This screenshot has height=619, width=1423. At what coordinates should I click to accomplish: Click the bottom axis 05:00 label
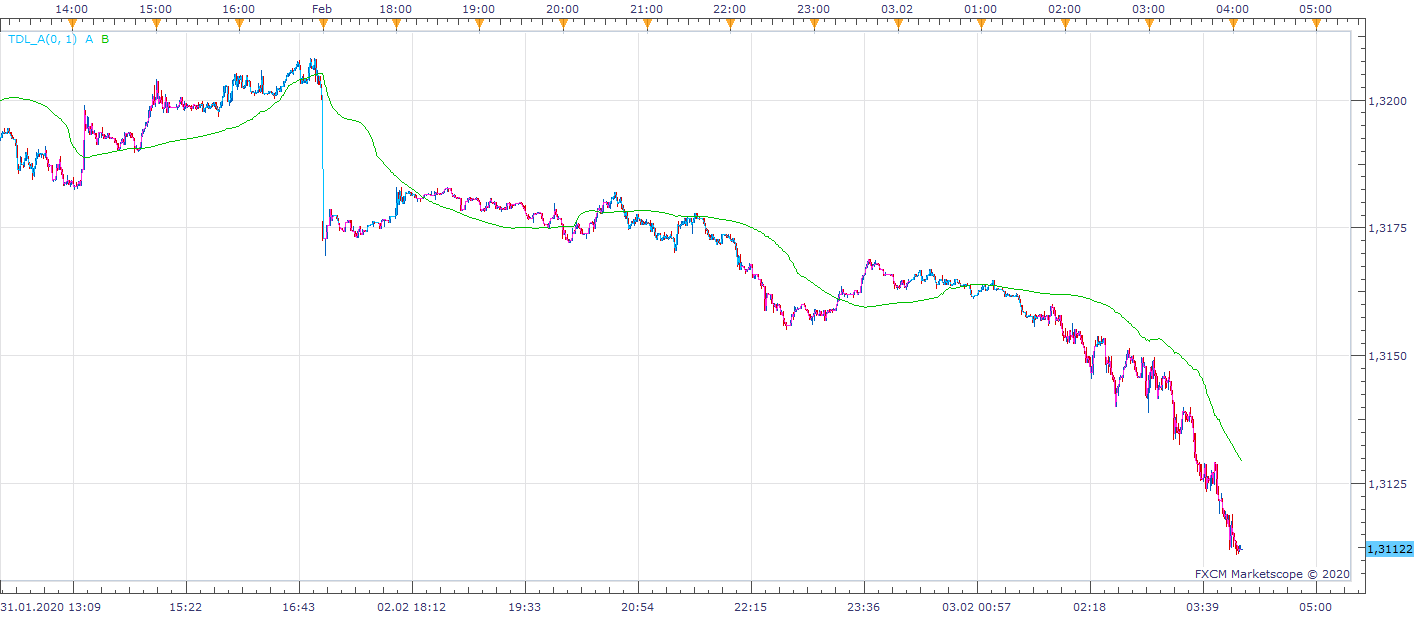point(1315,607)
